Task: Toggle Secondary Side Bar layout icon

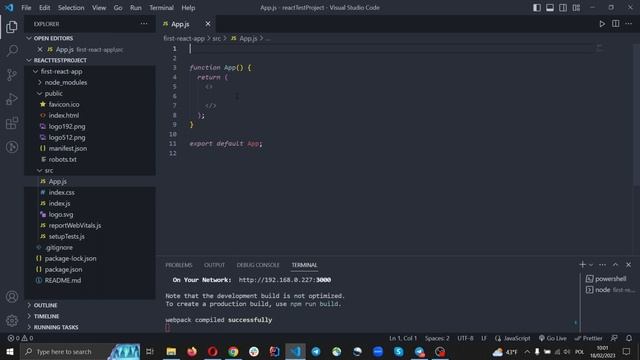Action: [563, 8]
